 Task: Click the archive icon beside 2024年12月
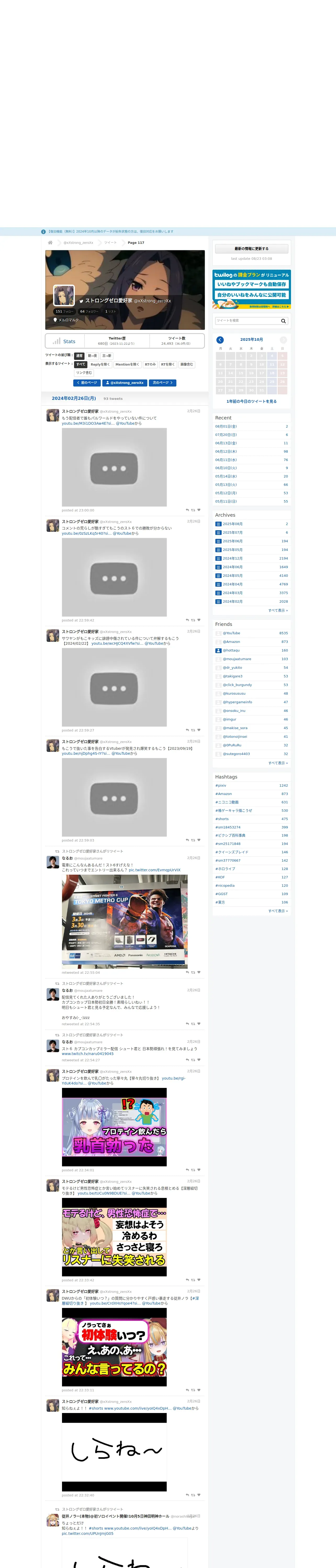point(218,558)
